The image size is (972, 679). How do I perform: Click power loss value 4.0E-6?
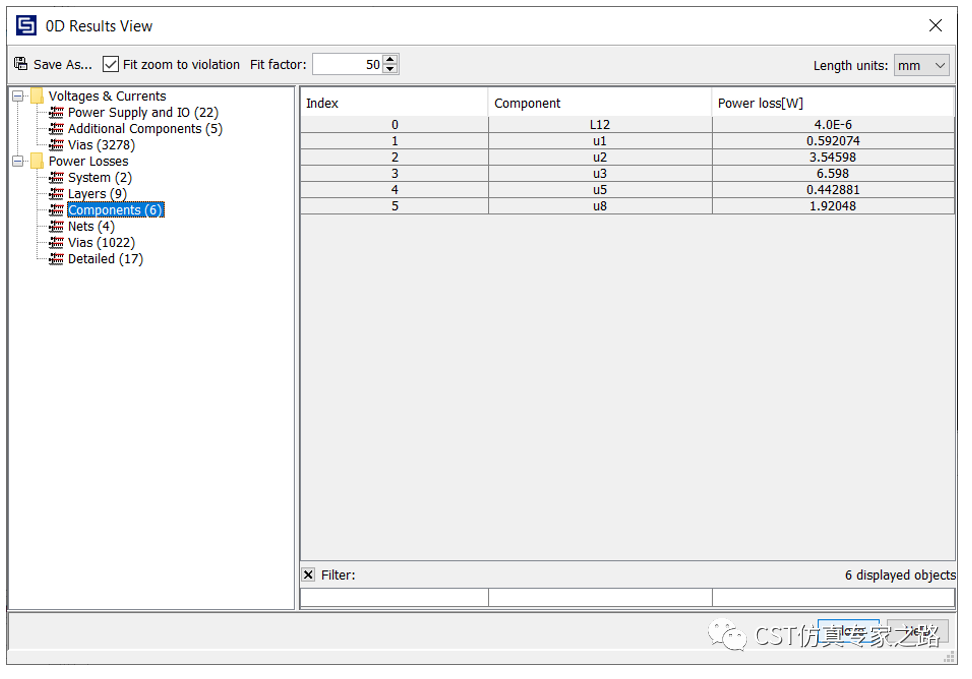tap(833, 125)
